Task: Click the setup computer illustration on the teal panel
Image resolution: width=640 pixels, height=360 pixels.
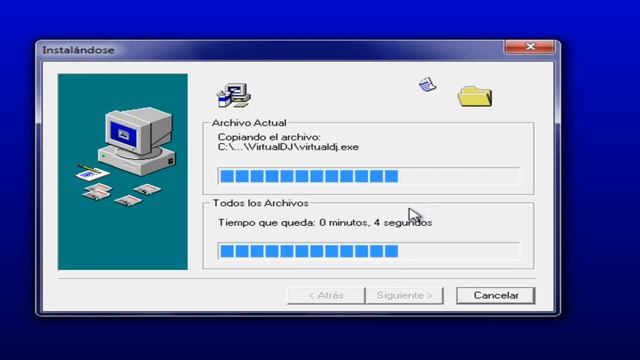Action: (x=126, y=157)
